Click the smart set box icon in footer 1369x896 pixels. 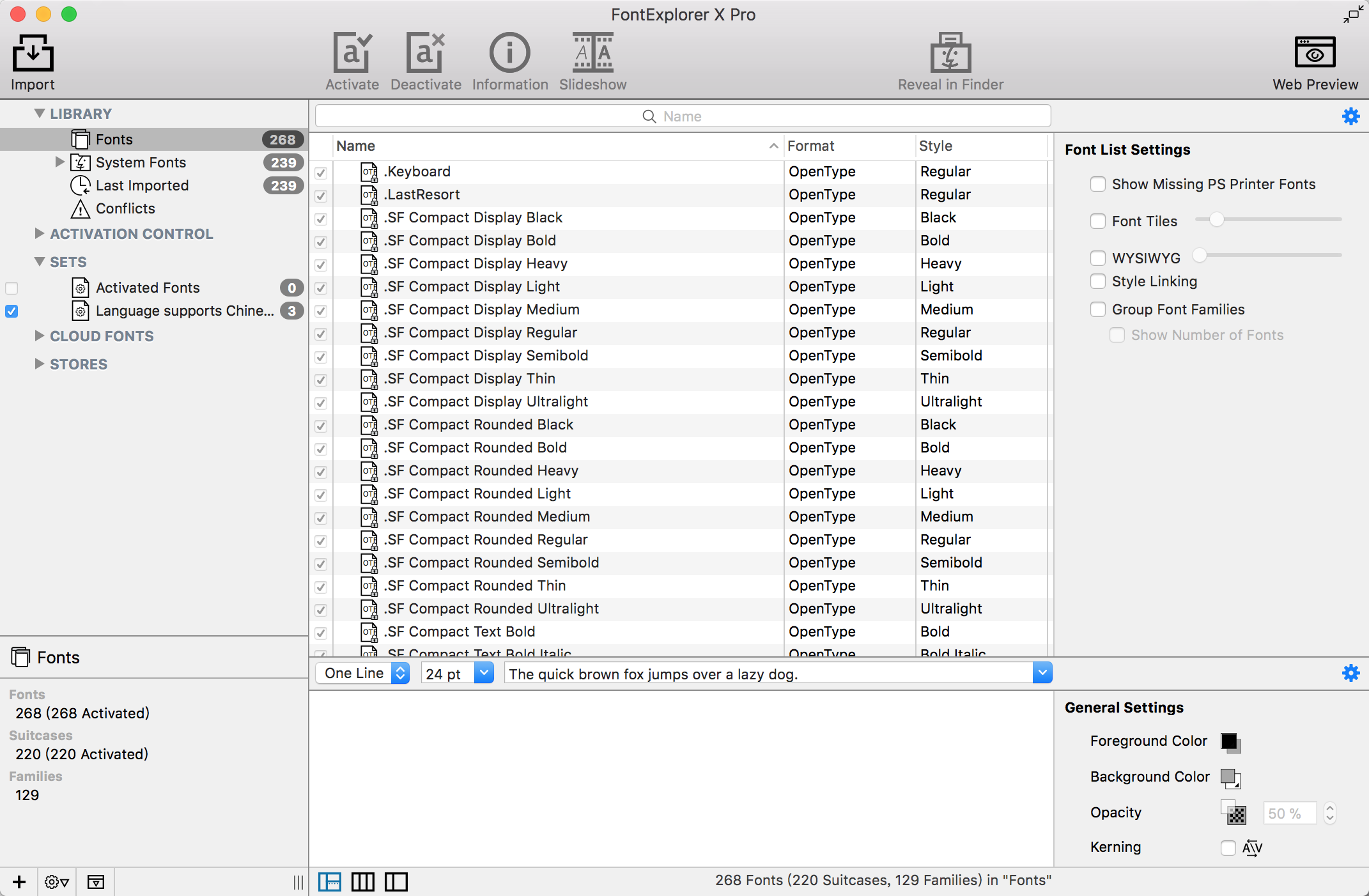(96, 882)
